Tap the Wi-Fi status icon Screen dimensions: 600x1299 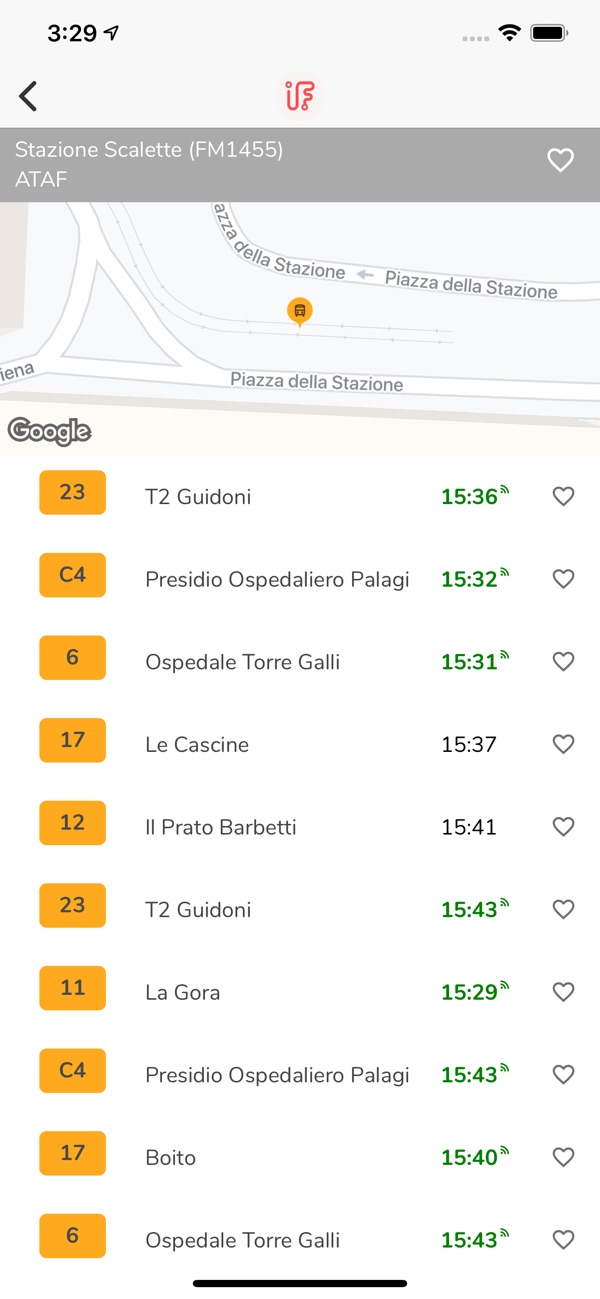coord(510,33)
